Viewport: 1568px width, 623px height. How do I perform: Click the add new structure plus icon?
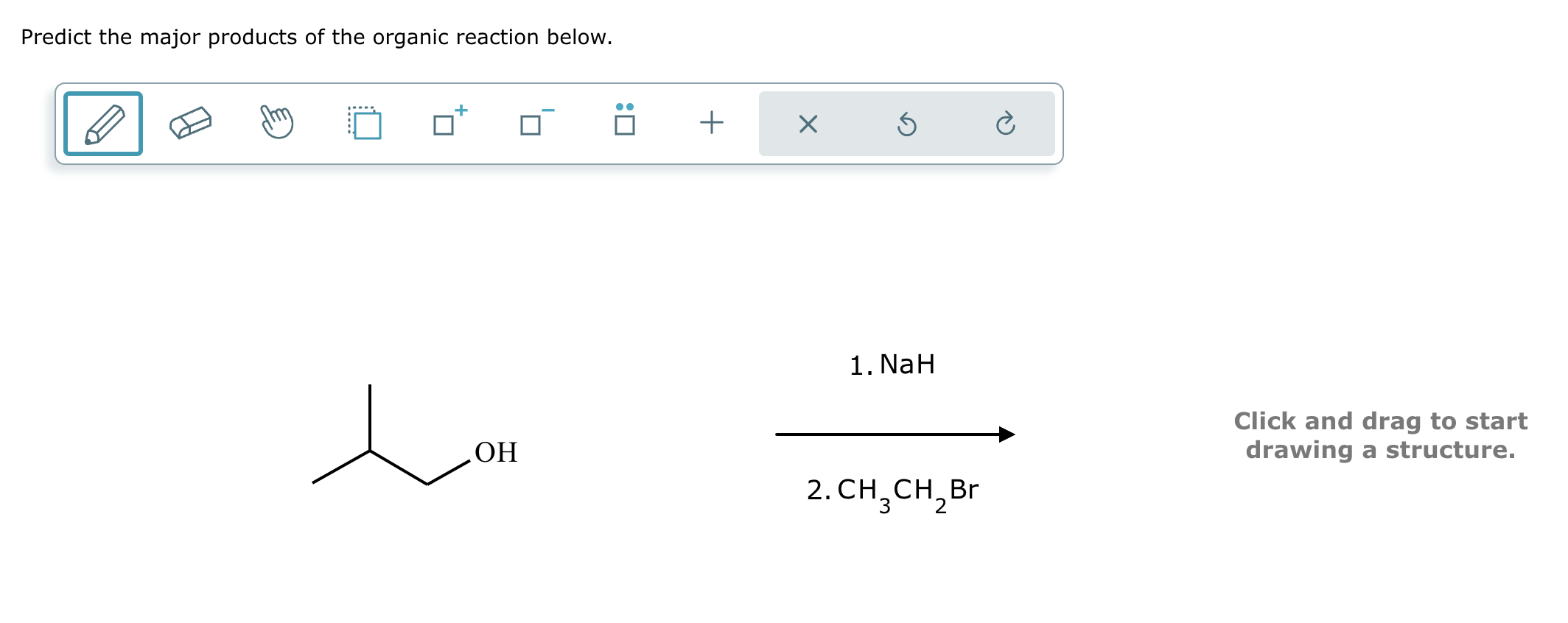pos(710,124)
